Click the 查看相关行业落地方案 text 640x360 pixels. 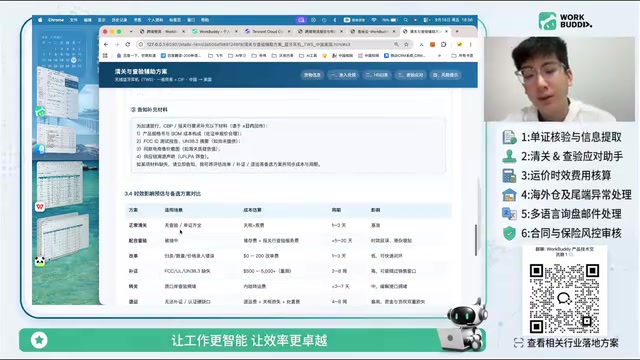pos(573,343)
